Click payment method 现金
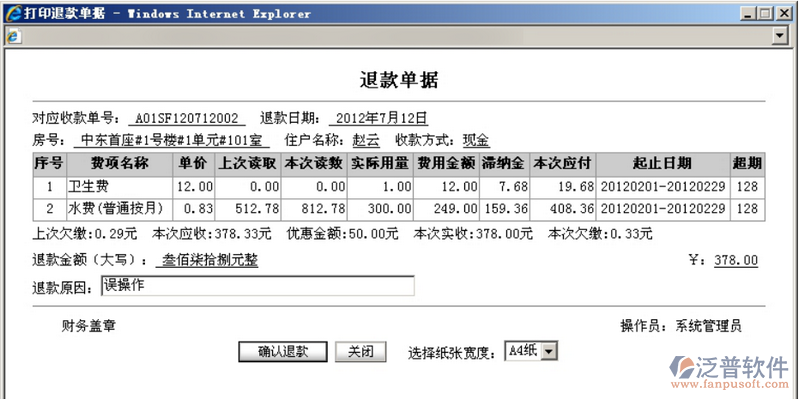 pos(476,140)
